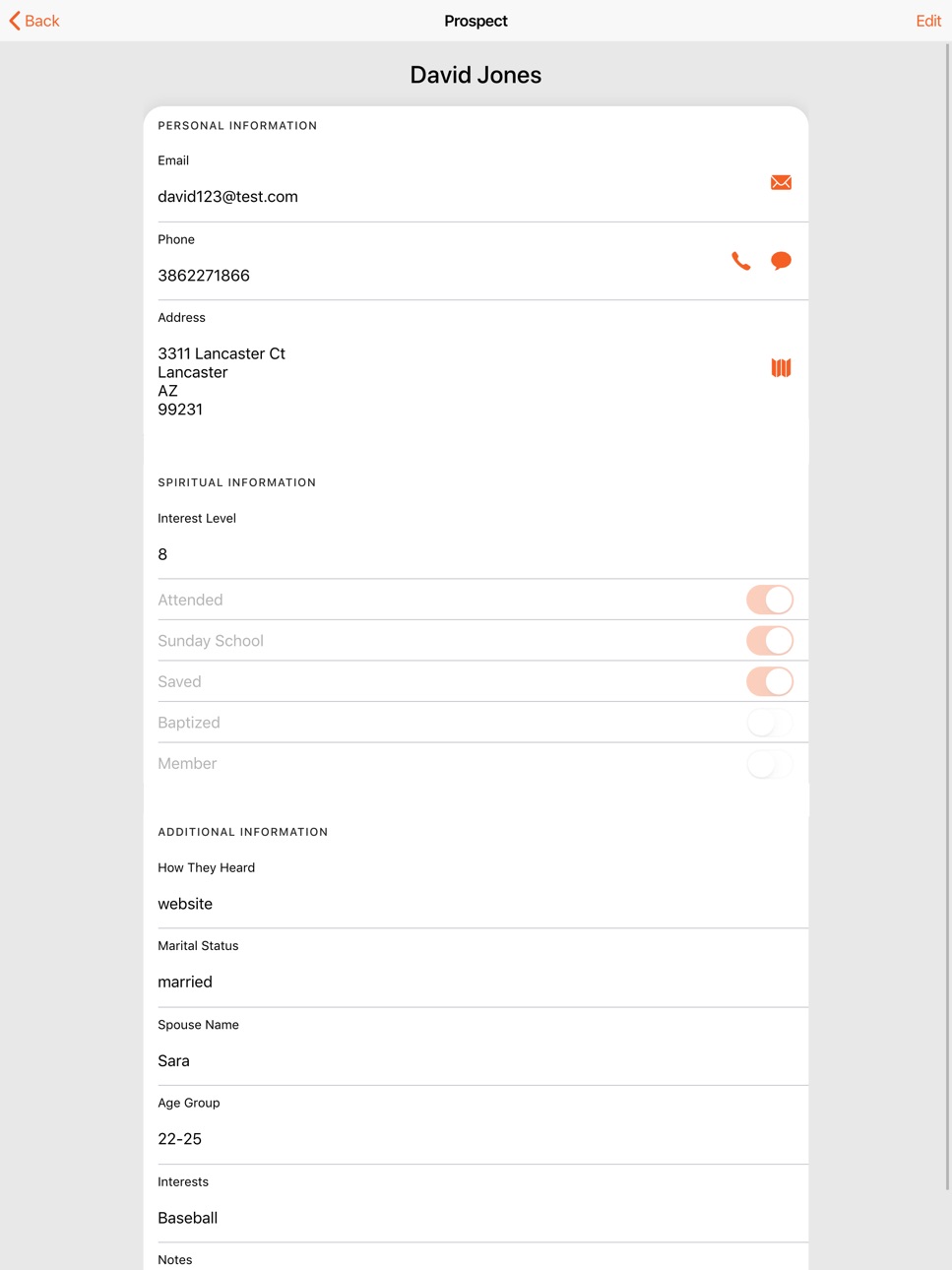Click the Notes field label
Image resolution: width=952 pixels, height=1270 pixels.
coord(175,1260)
